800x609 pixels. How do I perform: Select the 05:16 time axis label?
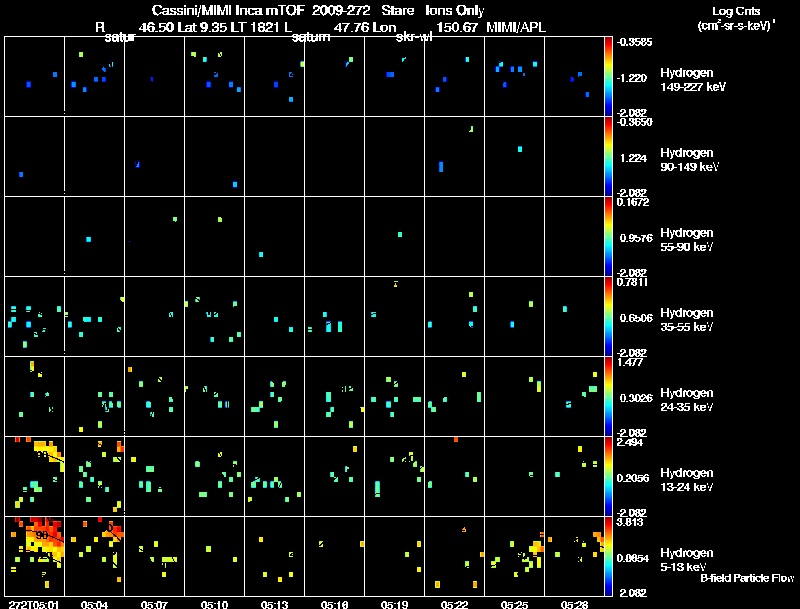pyautogui.click(x=335, y=604)
